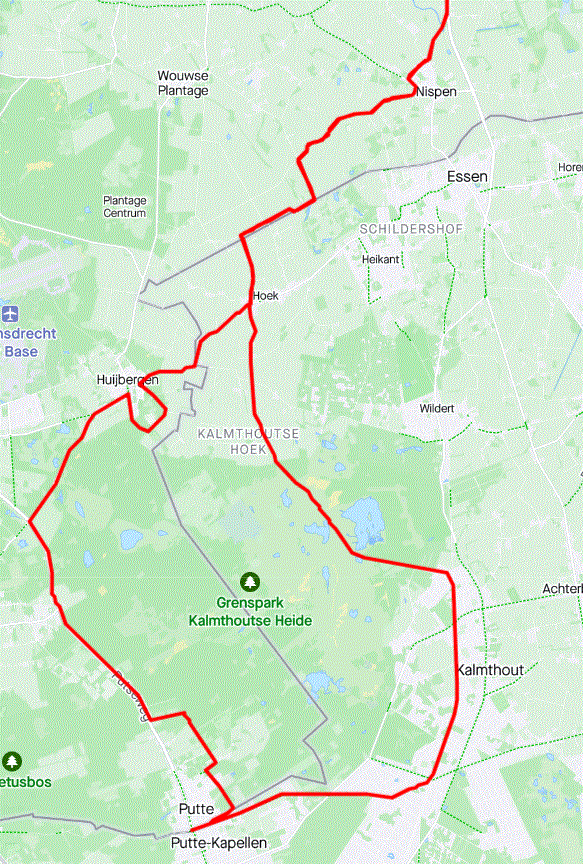This screenshot has width=583, height=864.
Task: Click the Putte-Kapellen label
Action: 219,843
